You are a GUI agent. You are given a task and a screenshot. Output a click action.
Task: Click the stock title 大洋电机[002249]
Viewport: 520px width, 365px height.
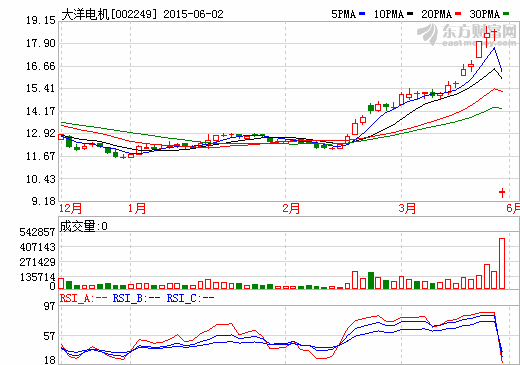coord(109,14)
